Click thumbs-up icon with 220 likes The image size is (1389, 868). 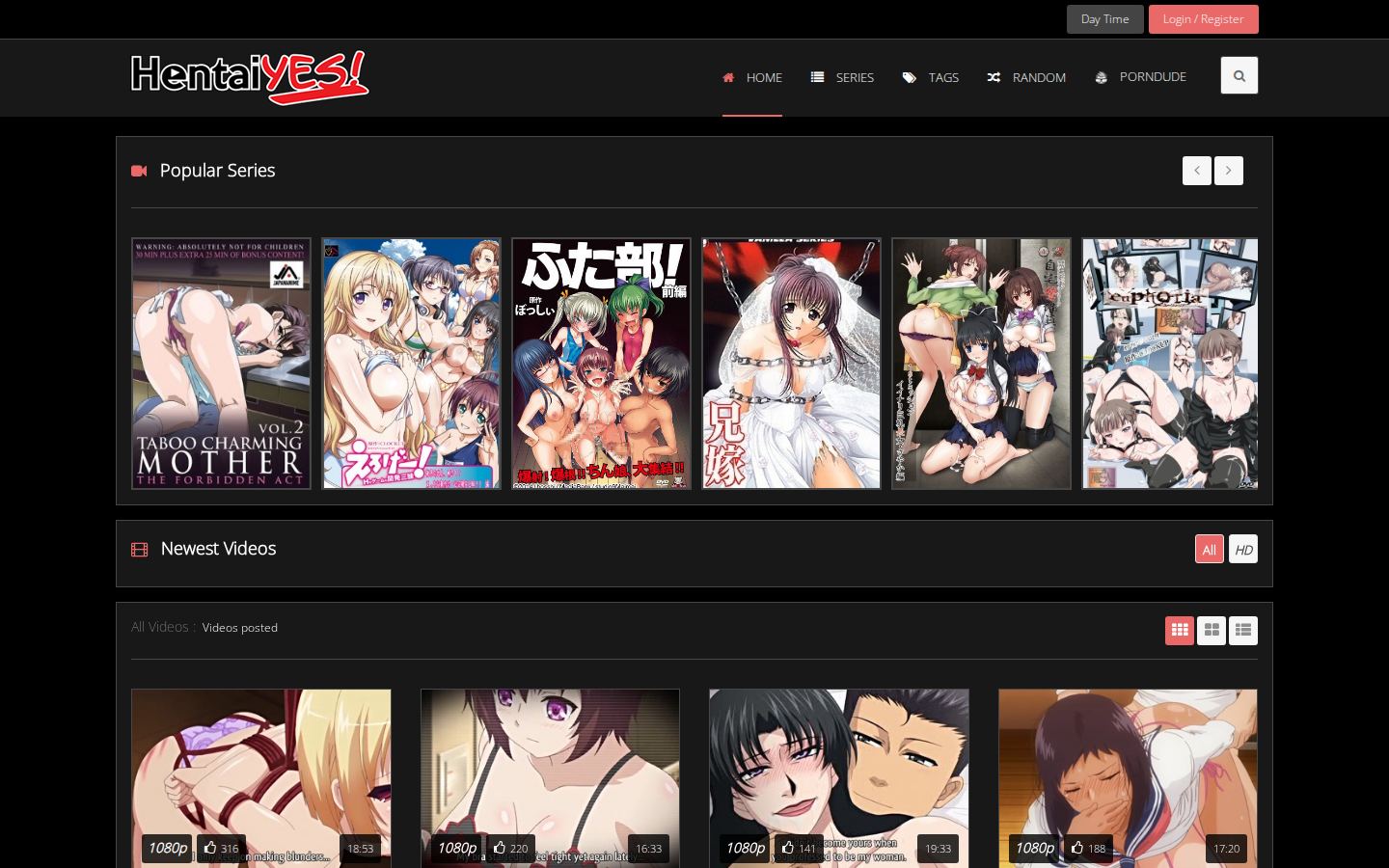[x=500, y=848]
